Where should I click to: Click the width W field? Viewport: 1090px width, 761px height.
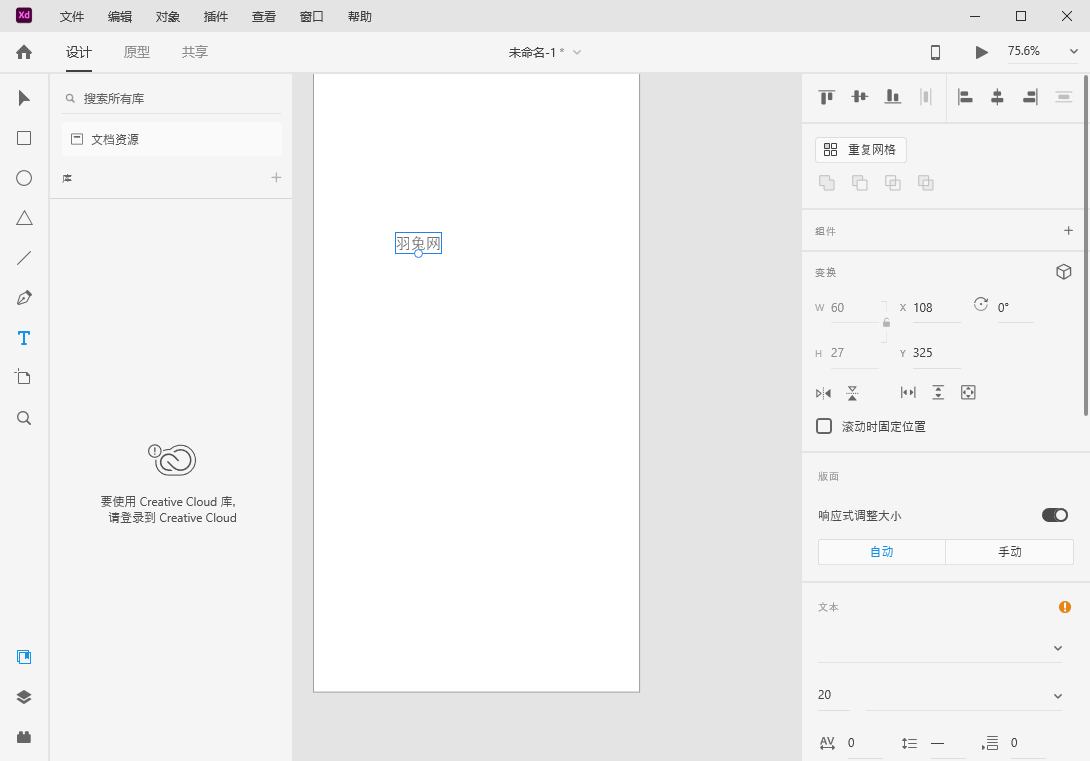(x=854, y=308)
